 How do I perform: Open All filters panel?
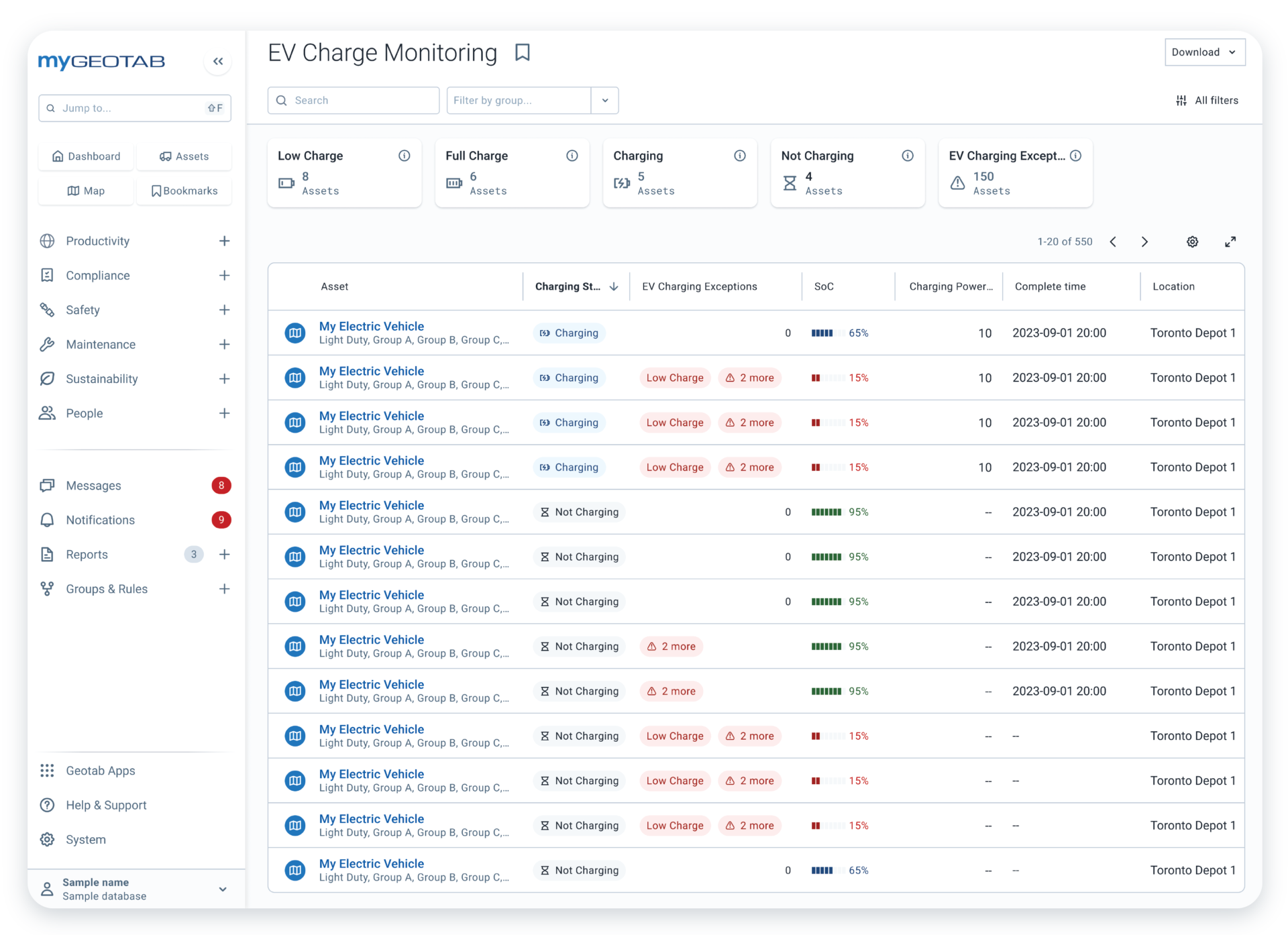point(1207,101)
